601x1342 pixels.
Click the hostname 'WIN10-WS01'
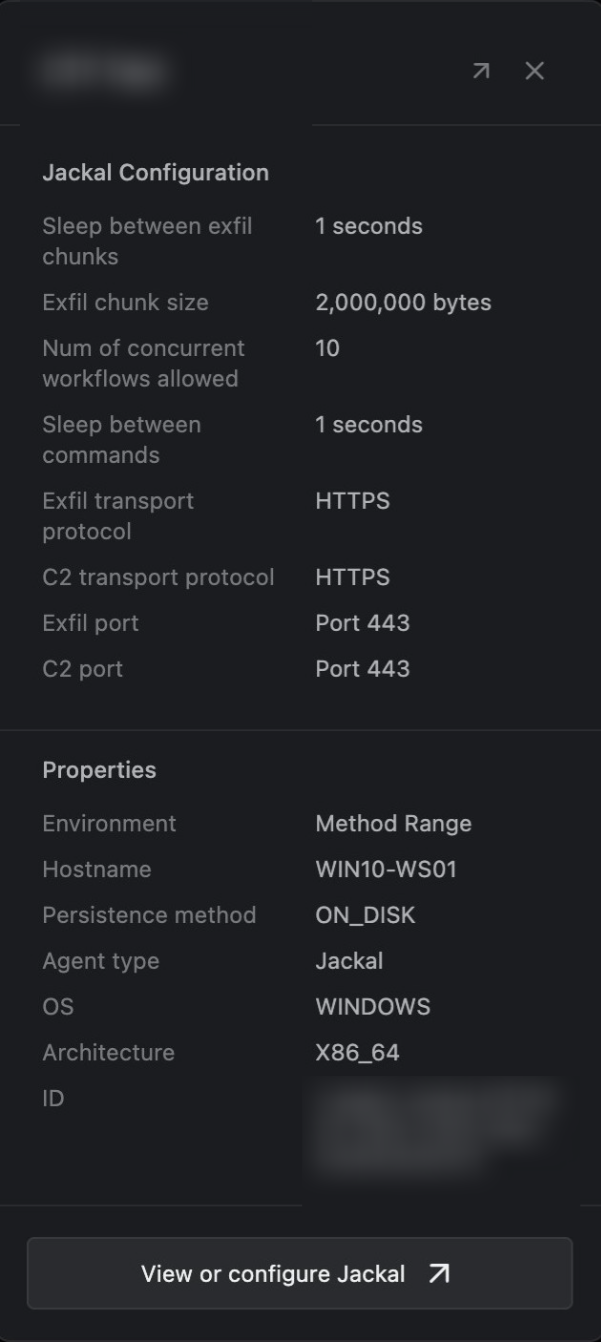[386, 870]
